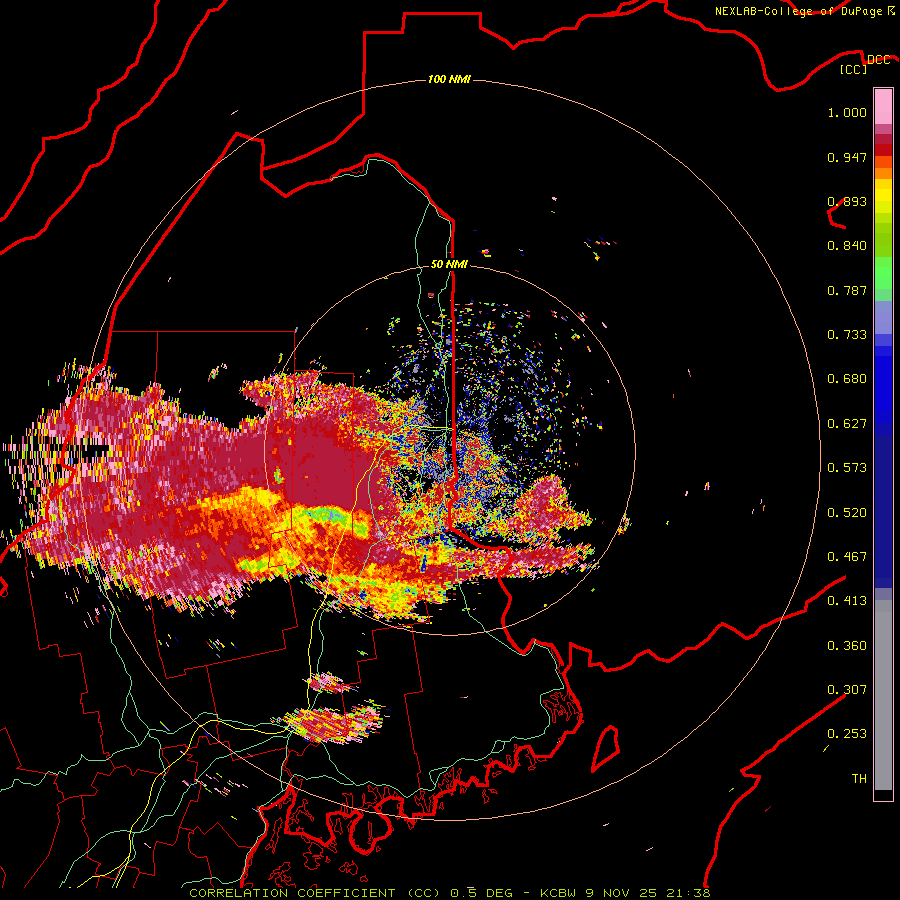
Task: Click the "0.253" scale label
Action: [847, 734]
